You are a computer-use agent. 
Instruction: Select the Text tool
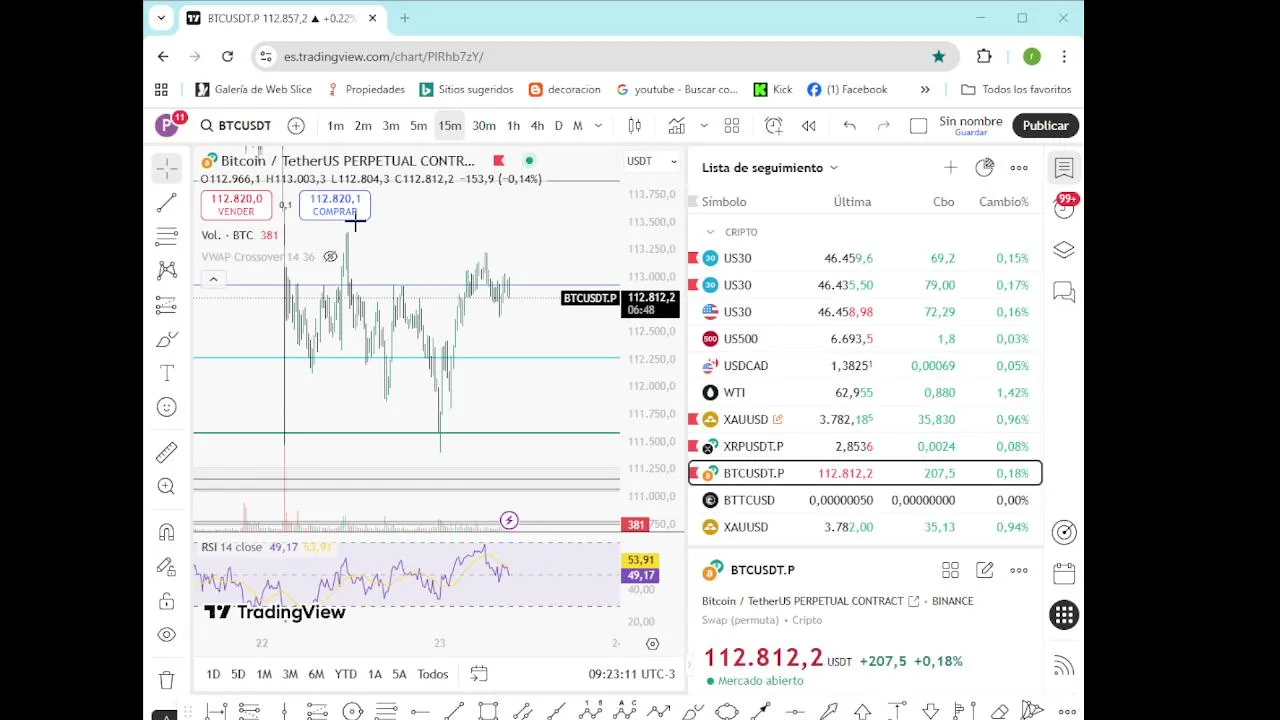(x=166, y=373)
